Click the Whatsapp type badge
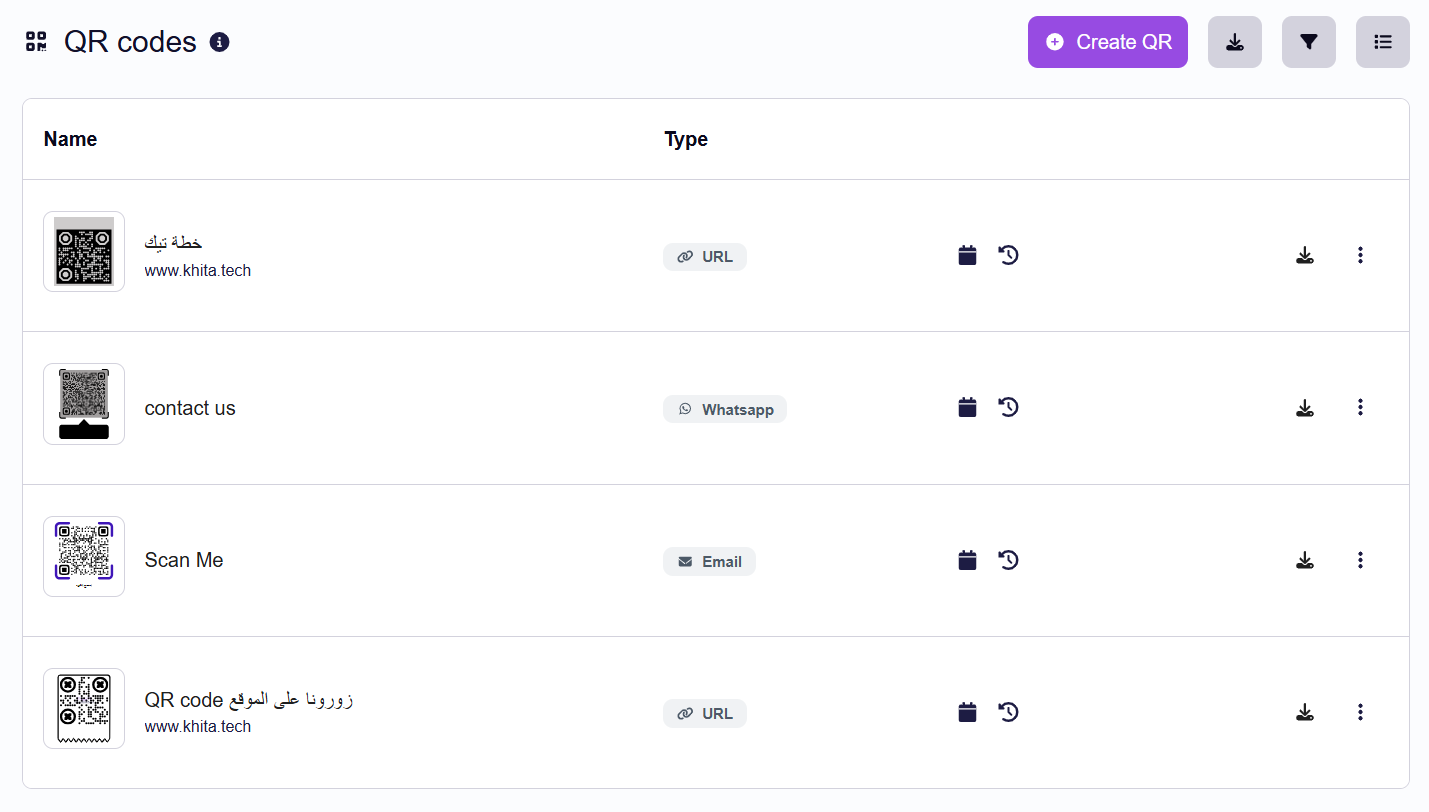The height and width of the screenshot is (812, 1429). point(725,409)
